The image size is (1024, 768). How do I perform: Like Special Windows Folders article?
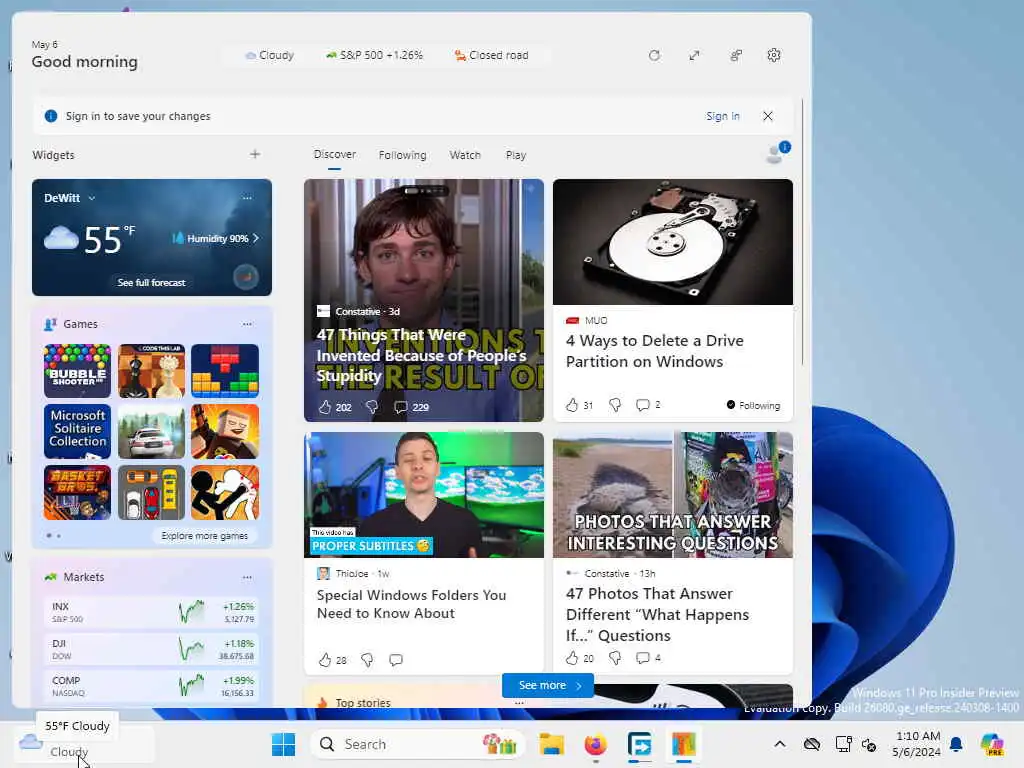tap(325, 660)
